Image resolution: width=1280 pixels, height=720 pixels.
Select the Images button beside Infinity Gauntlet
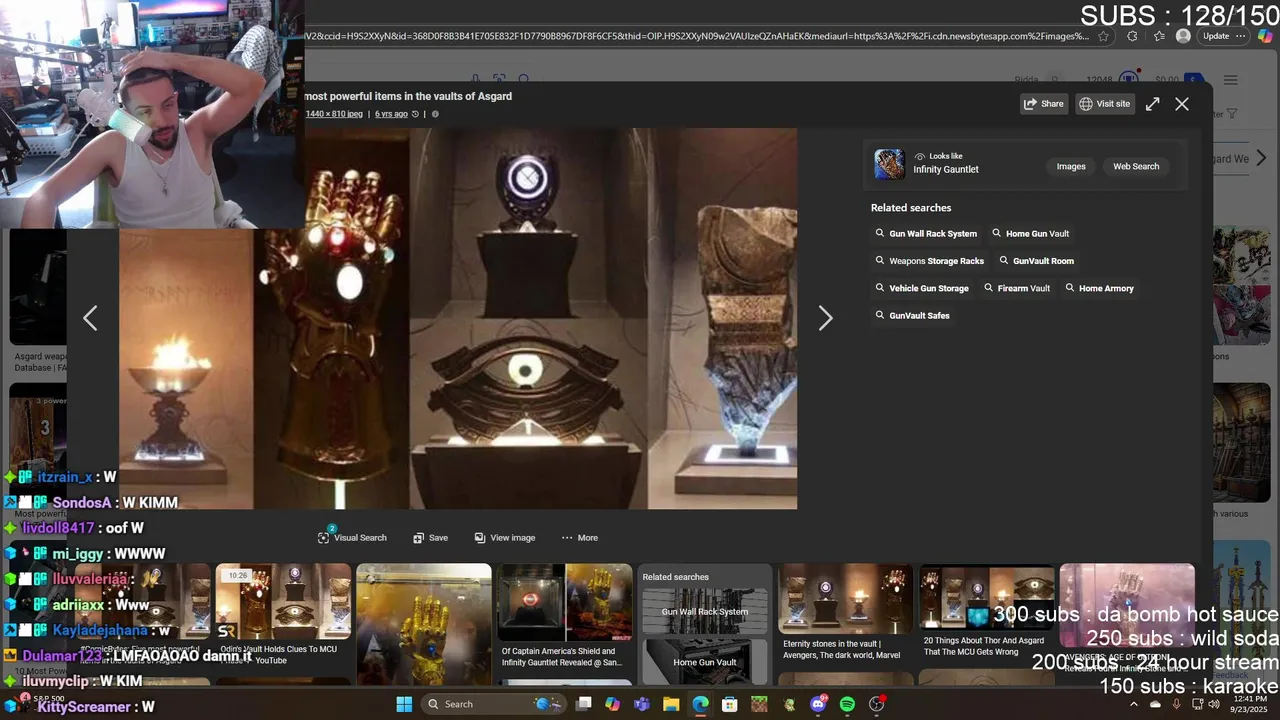click(x=1071, y=166)
